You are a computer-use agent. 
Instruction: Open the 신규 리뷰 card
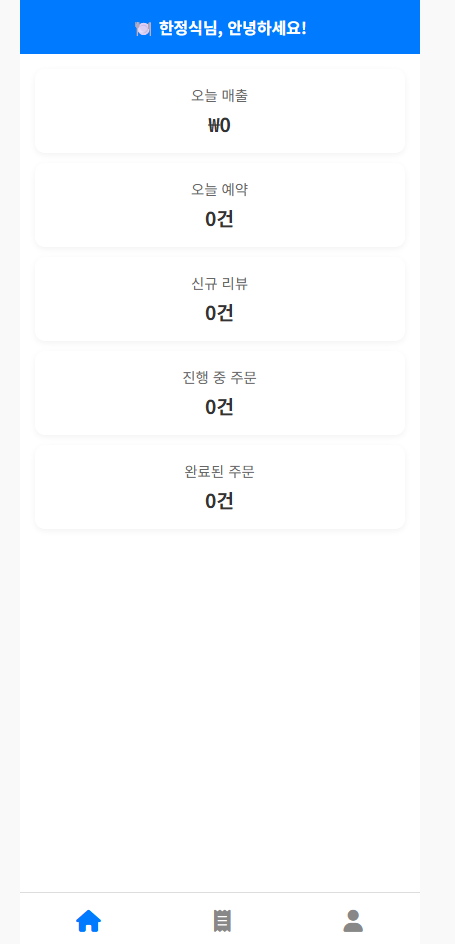220,299
